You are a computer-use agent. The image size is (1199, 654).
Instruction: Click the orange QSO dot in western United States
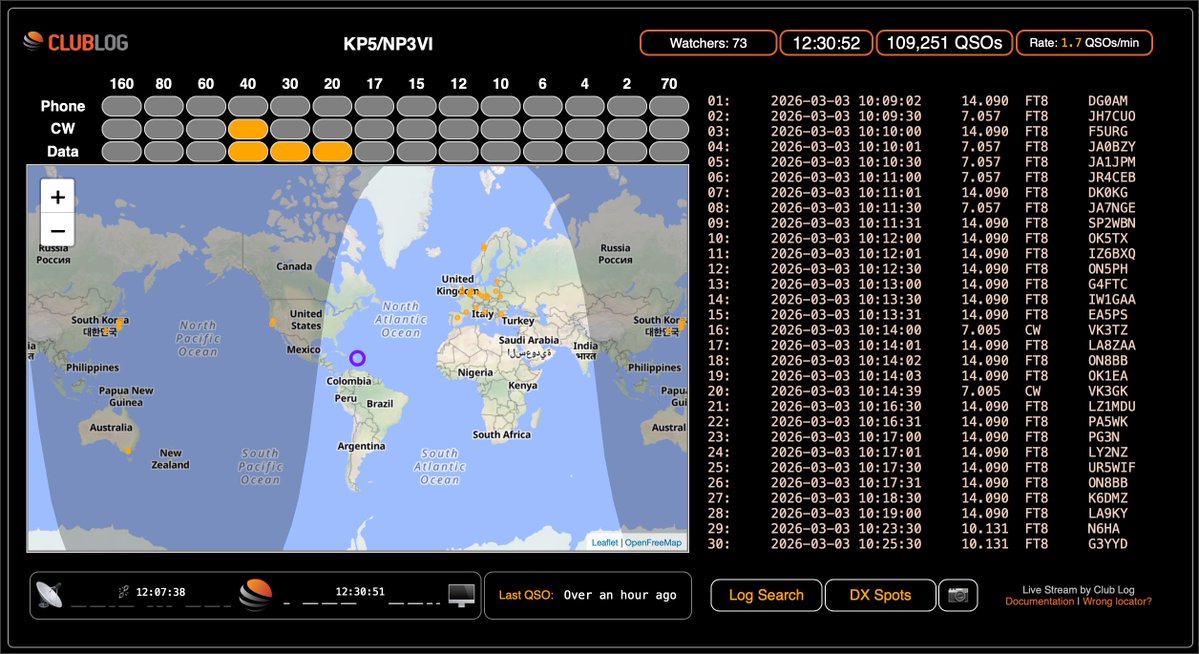(x=273, y=323)
